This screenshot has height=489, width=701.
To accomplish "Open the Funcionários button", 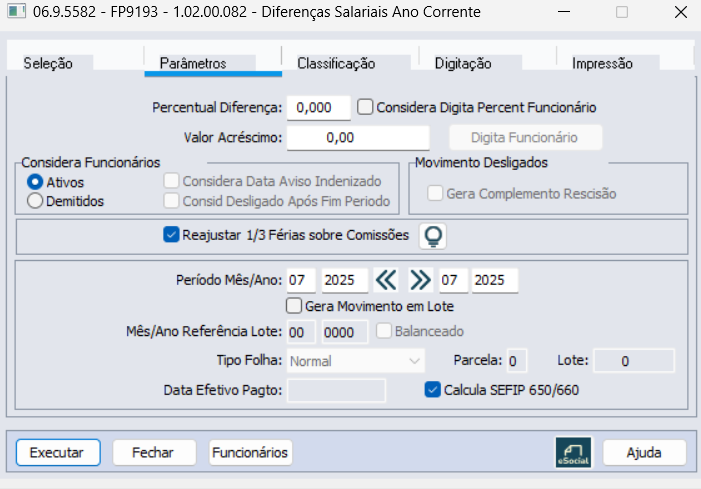I will pyautogui.click(x=250, y=452).
